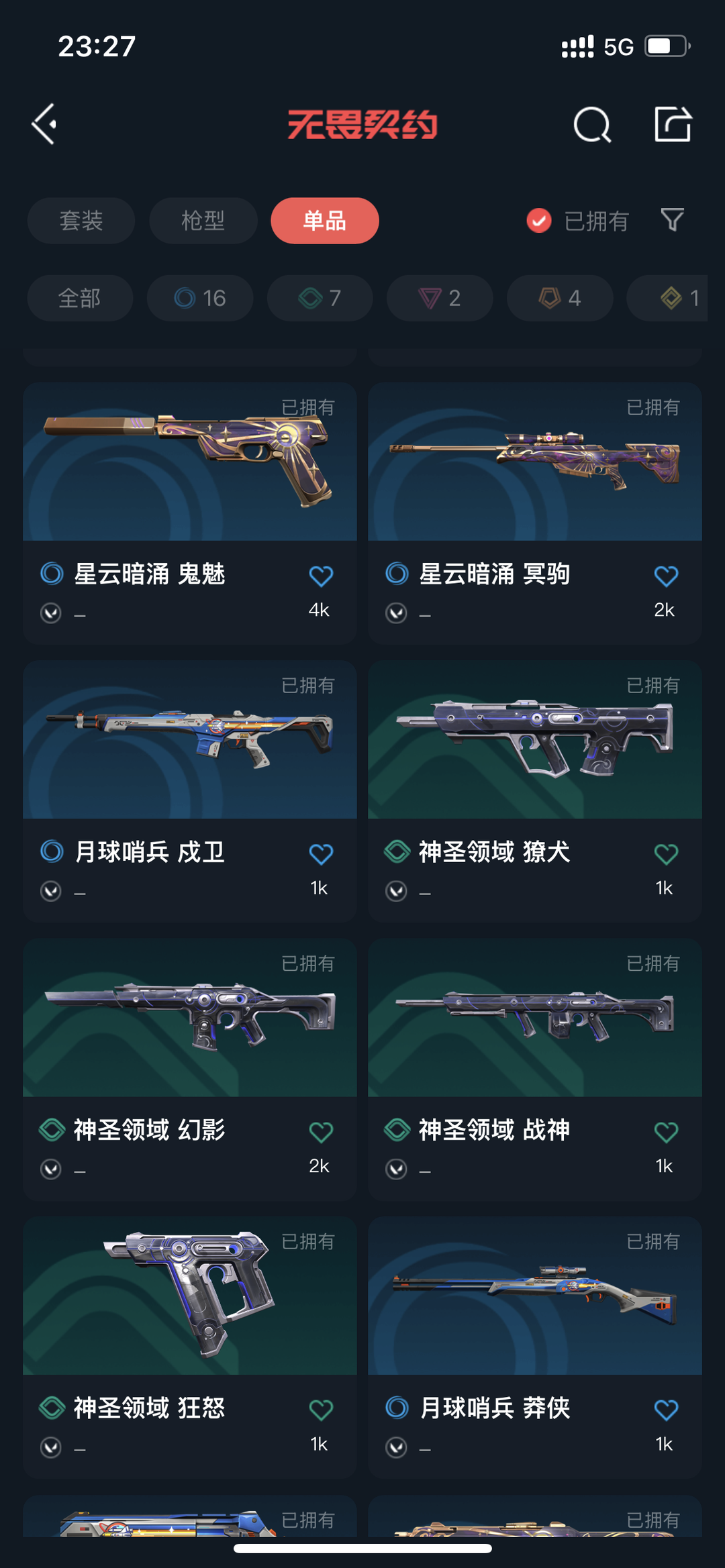
Task: Filter by orange pentagon tier 4
Action: pos(560,298)
